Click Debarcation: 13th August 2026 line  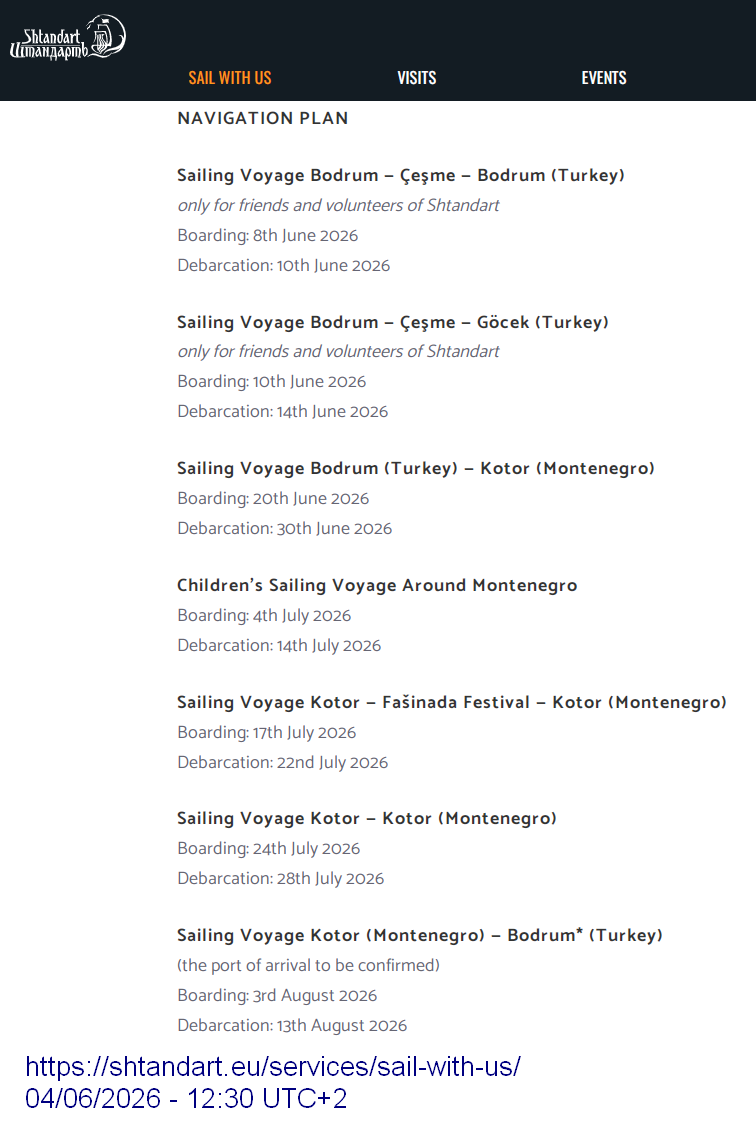pyautogui.click(x=292, y=1025)
